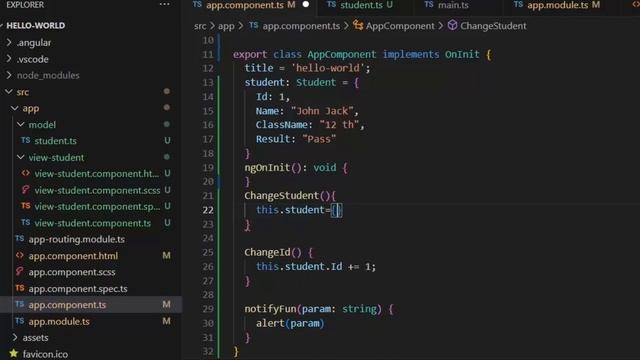Click HTML icon of view-student.component.html
640x360 pixels.
pos(25,173)
